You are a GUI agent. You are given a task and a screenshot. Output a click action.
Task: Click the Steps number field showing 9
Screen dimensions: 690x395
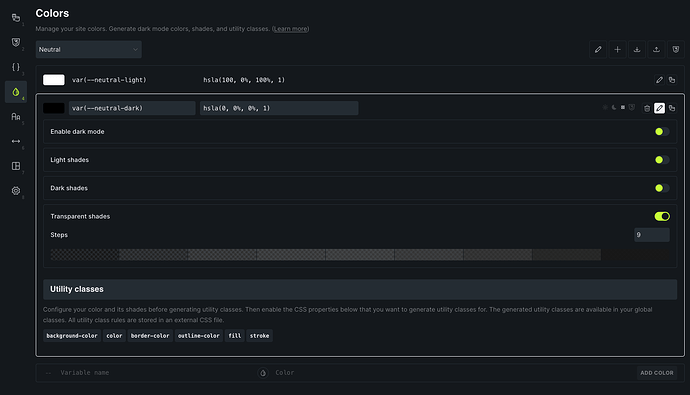[x=652, y=235]
